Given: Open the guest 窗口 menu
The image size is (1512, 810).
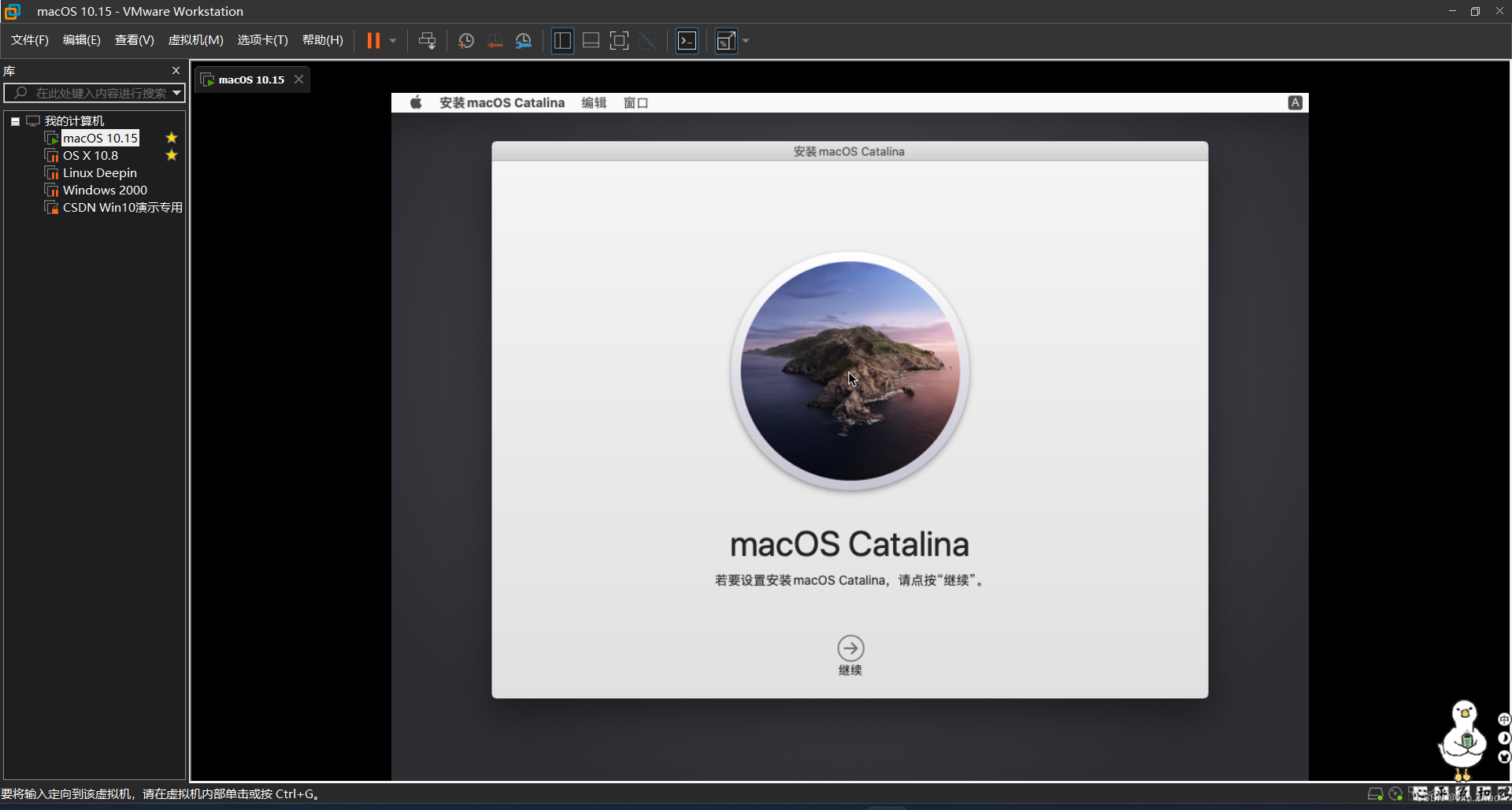Looking at the screenshot, I should tap(636, 103).
